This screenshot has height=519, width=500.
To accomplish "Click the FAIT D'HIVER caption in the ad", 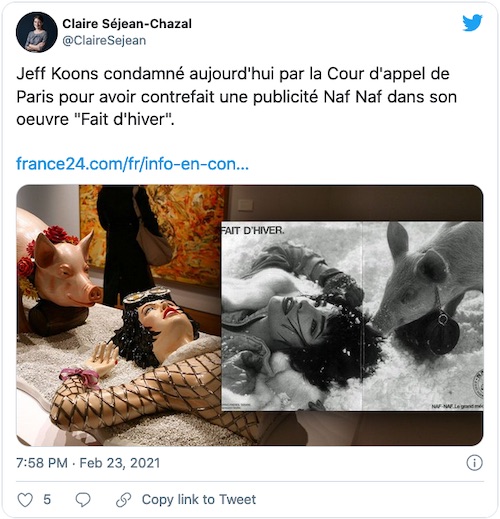I will tap(253, 230).
